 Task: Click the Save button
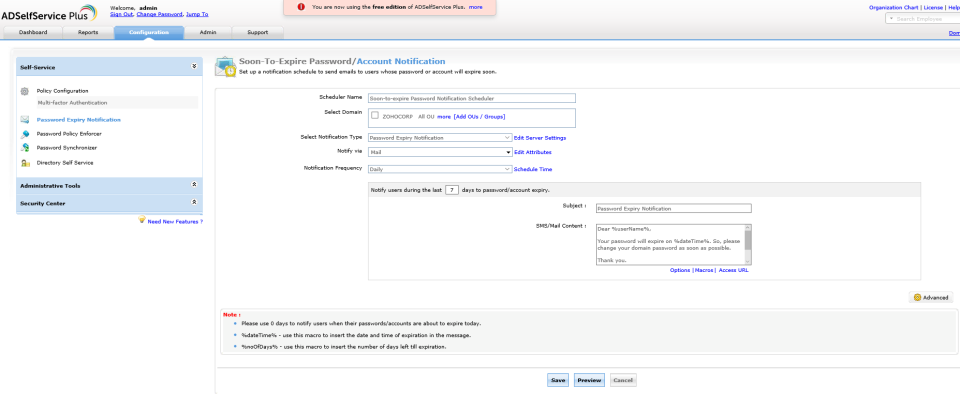[x=558, y=380]
